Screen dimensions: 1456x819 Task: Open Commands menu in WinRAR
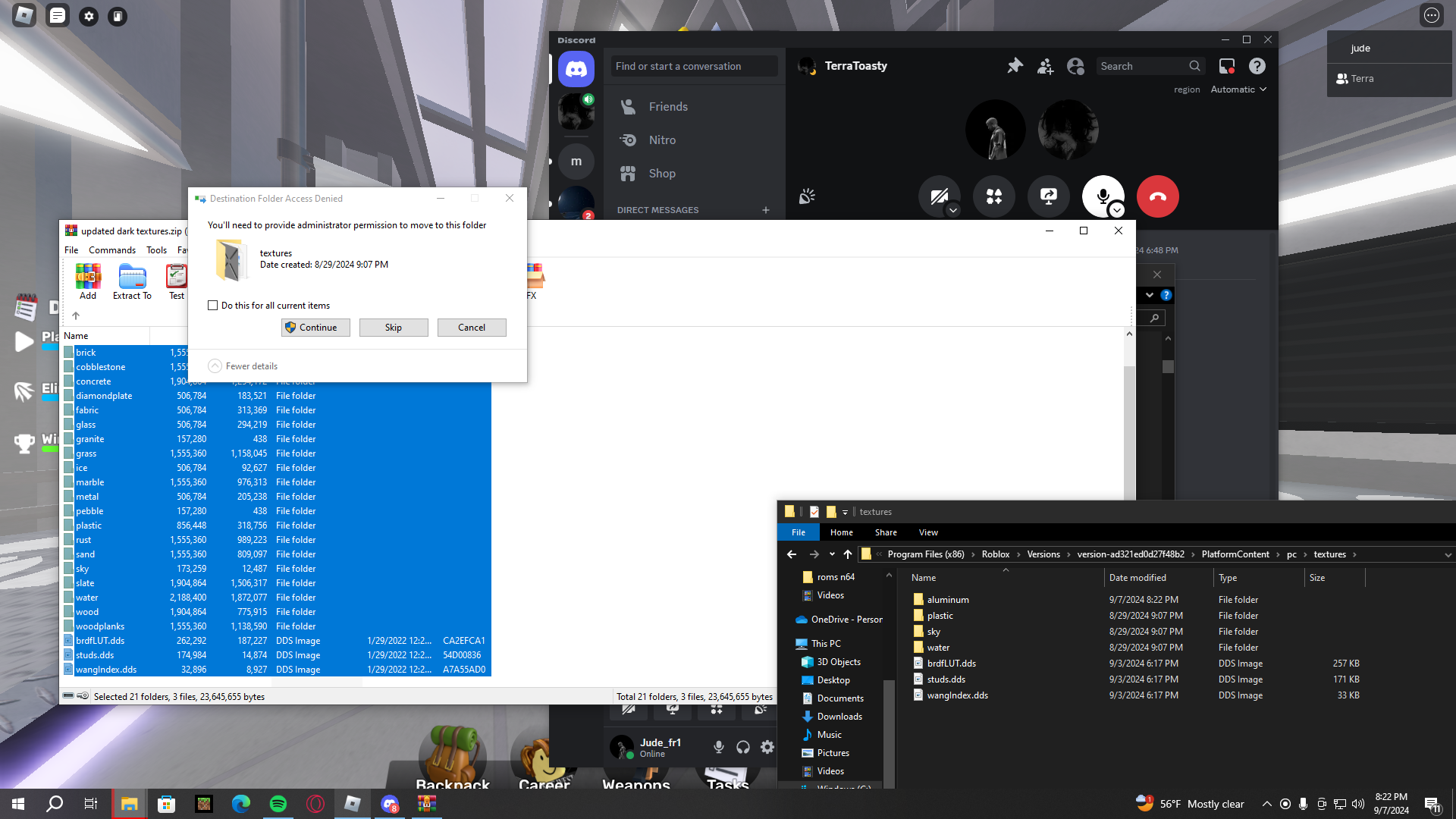pyautogui.click(x=112, y=250)
